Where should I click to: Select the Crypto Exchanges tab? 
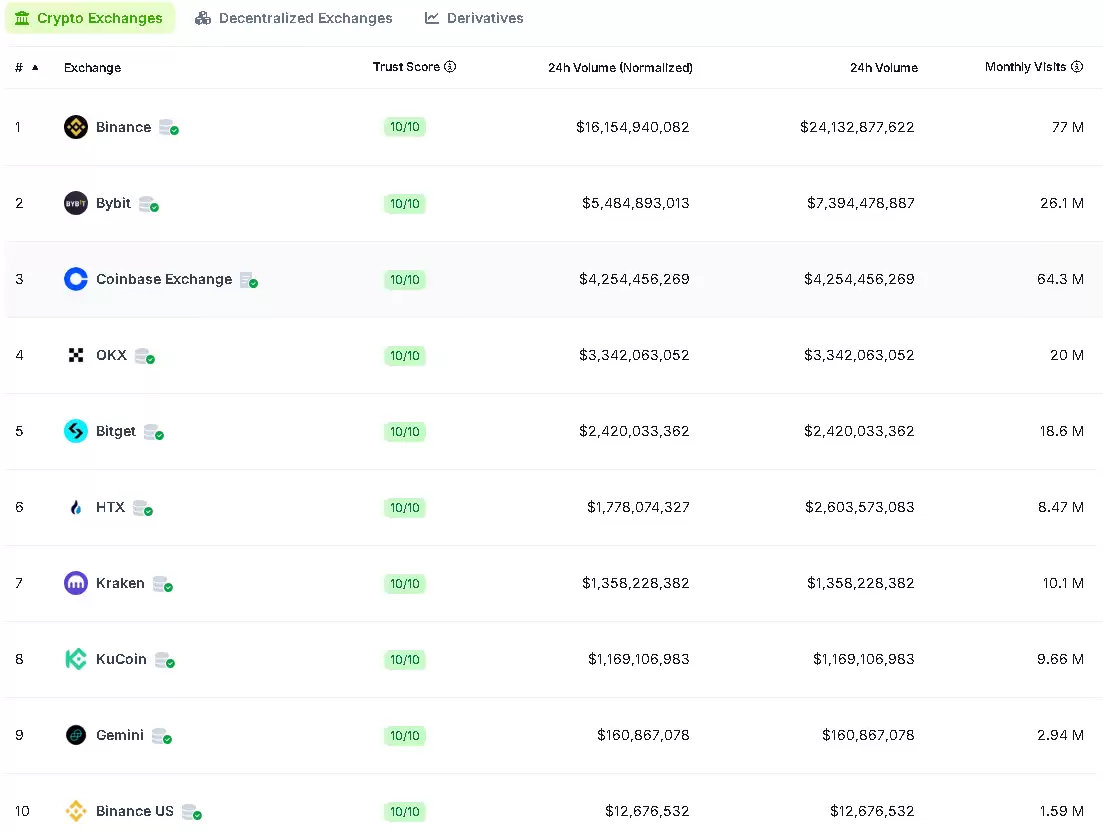(89, 18)
